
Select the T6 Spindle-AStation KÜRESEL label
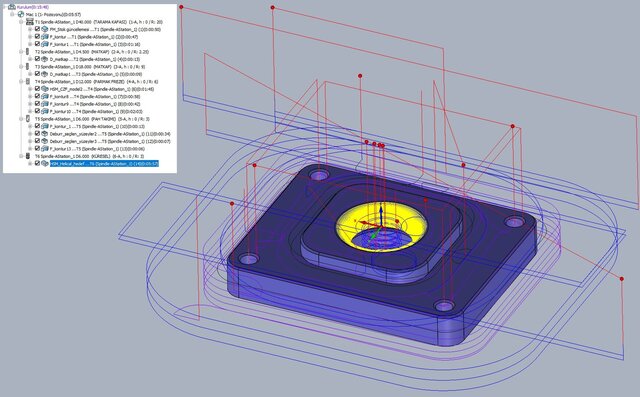[89, 156]
